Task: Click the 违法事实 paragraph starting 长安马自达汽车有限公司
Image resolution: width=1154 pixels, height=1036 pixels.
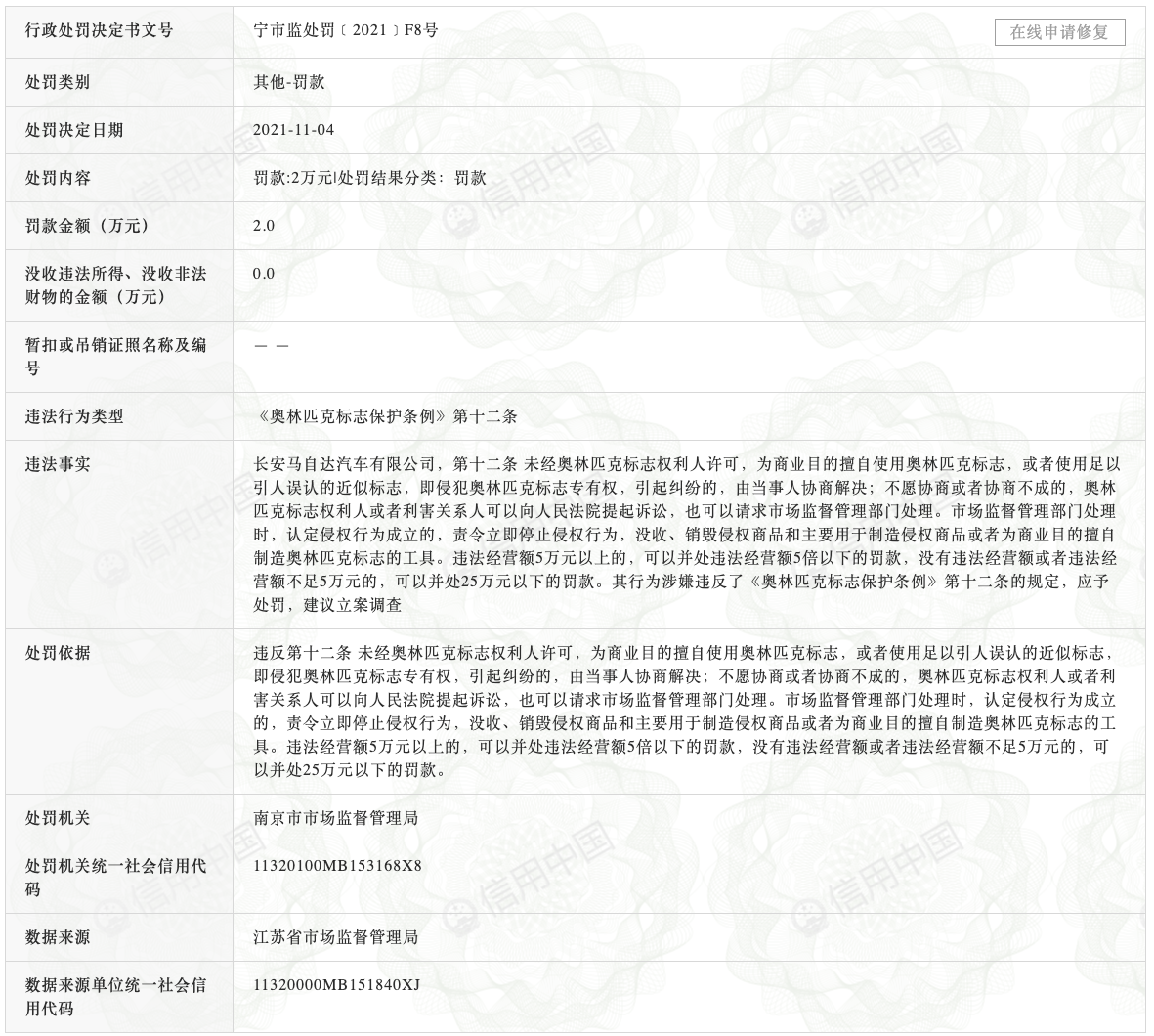Action: tap(687, 535)
